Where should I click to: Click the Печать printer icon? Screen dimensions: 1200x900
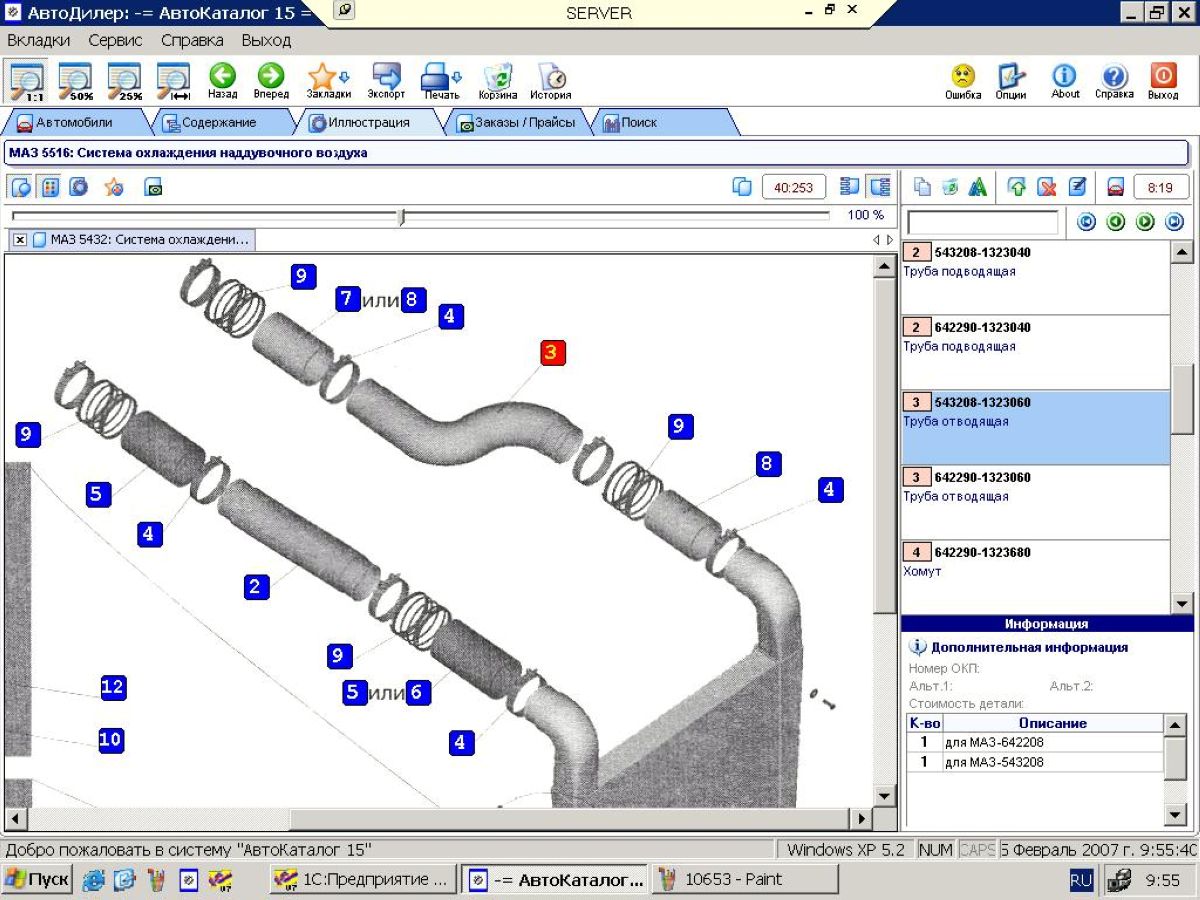[435, 78]
